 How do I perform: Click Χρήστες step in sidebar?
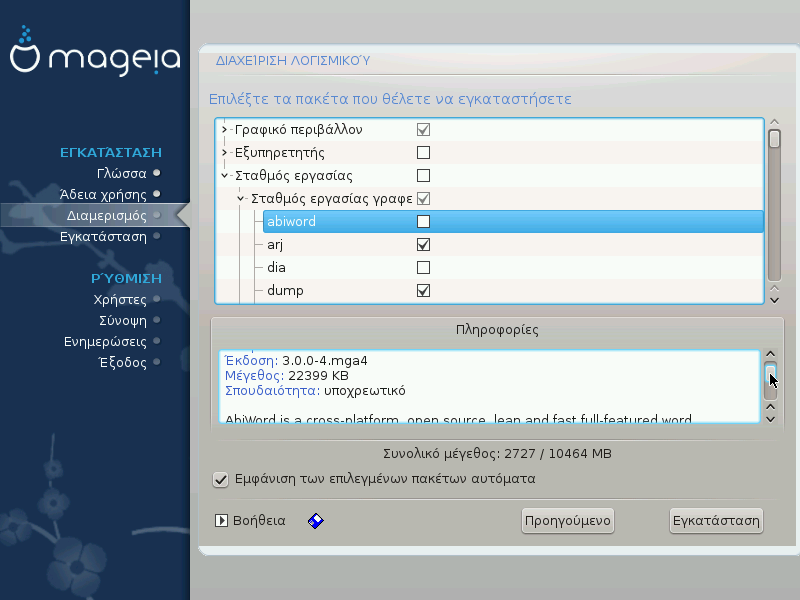tap(120, 299)
